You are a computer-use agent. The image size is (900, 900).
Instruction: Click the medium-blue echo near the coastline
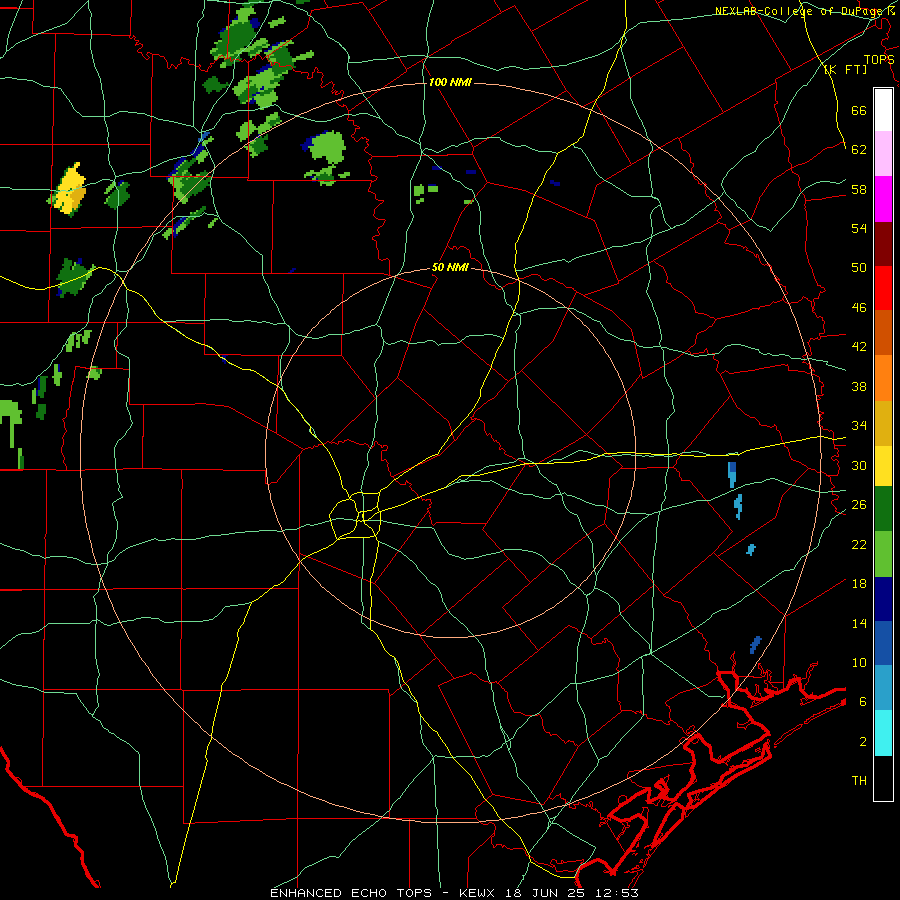point(755,645)
